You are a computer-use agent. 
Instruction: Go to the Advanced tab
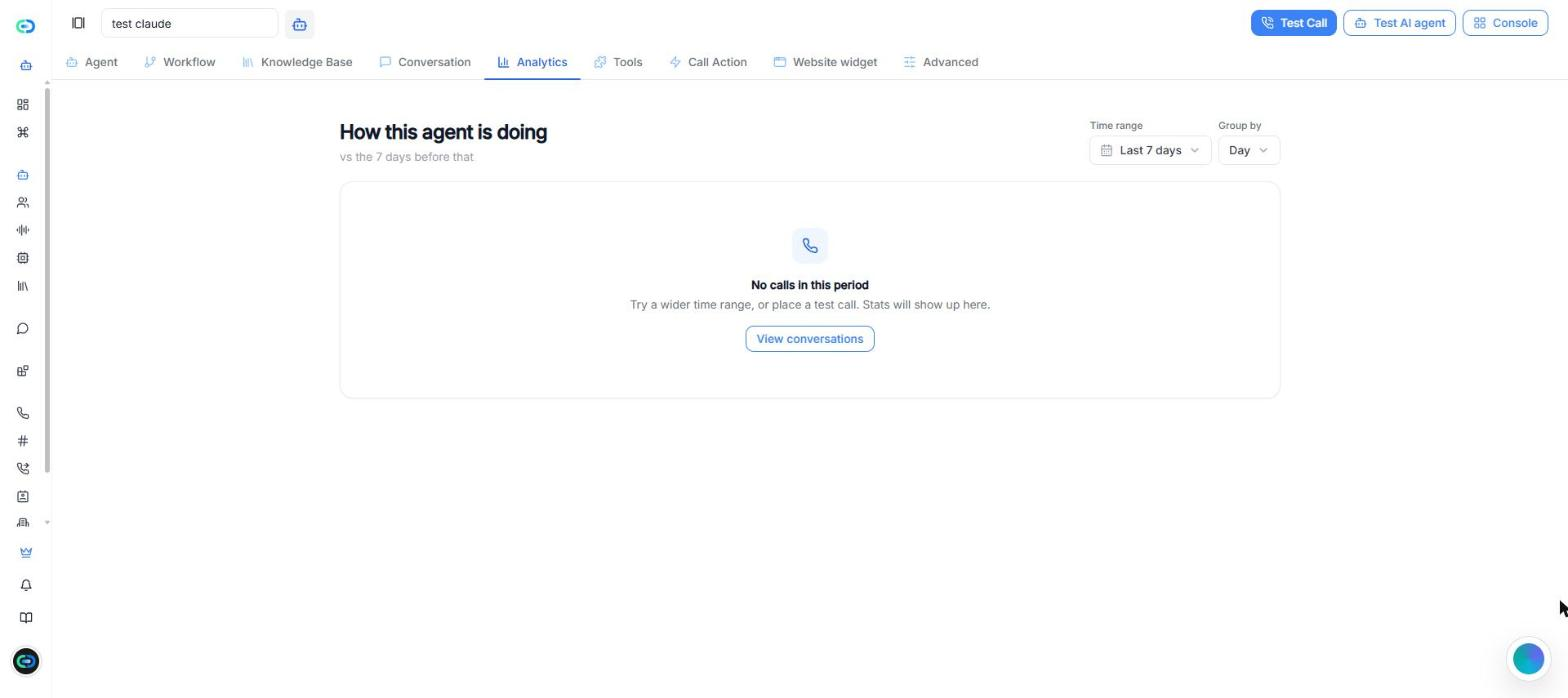tap(941, 62)
